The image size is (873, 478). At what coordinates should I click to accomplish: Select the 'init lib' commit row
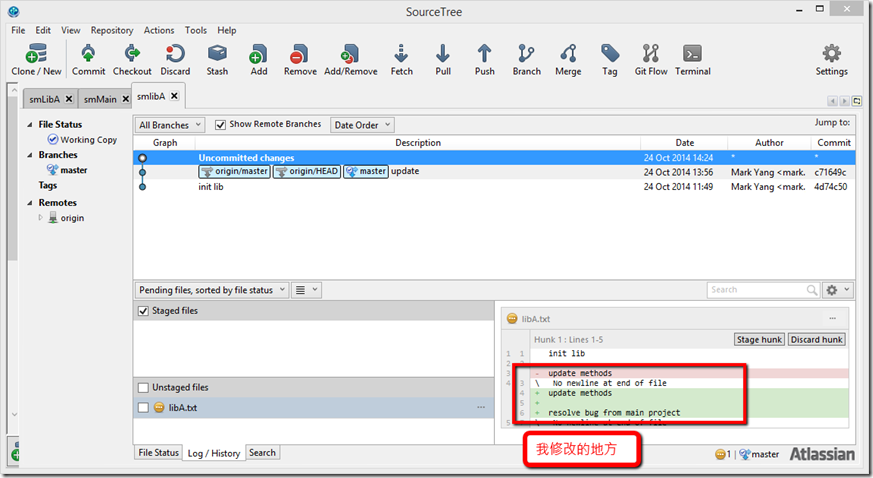click(494, 187)
